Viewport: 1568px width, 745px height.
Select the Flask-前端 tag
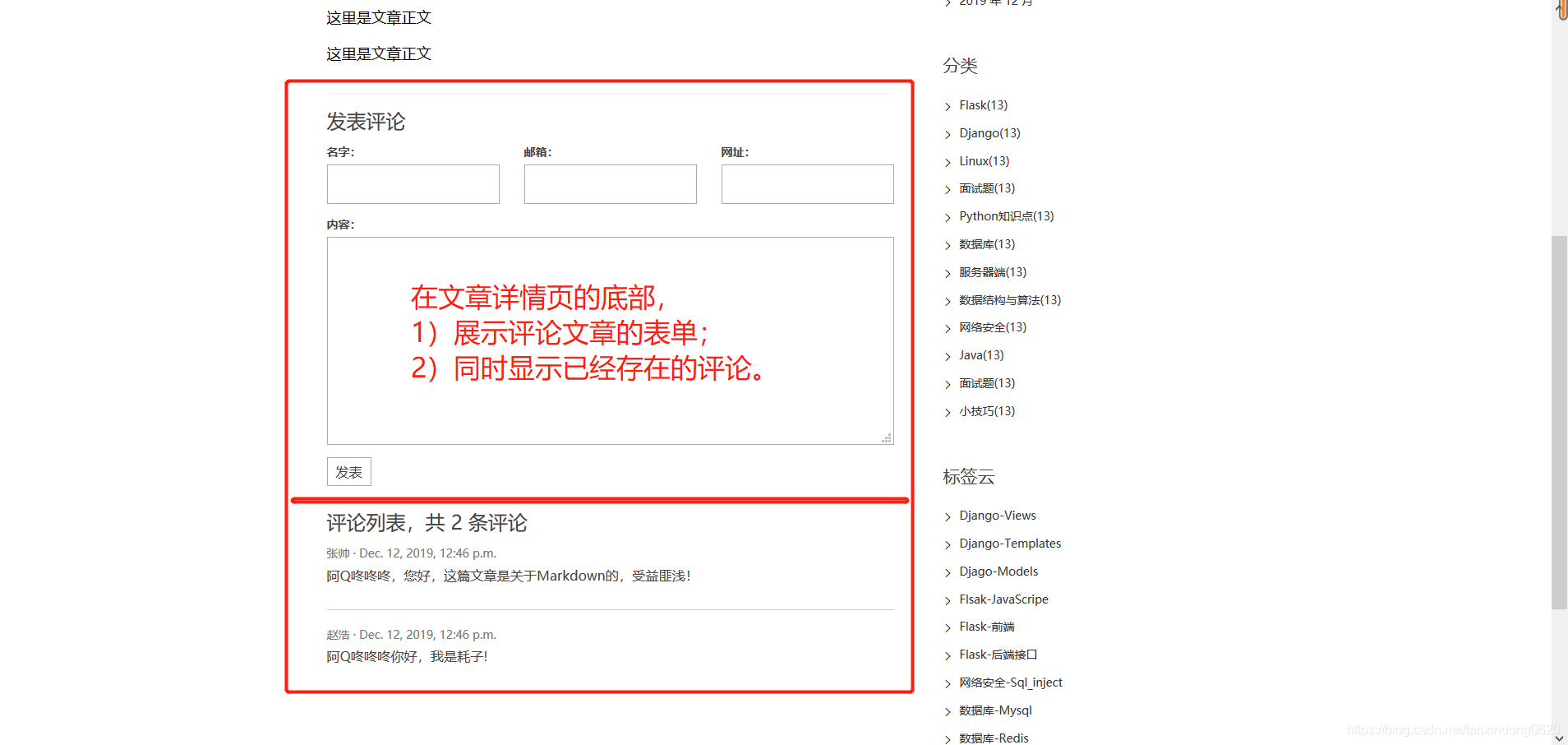tap(988, 626)
